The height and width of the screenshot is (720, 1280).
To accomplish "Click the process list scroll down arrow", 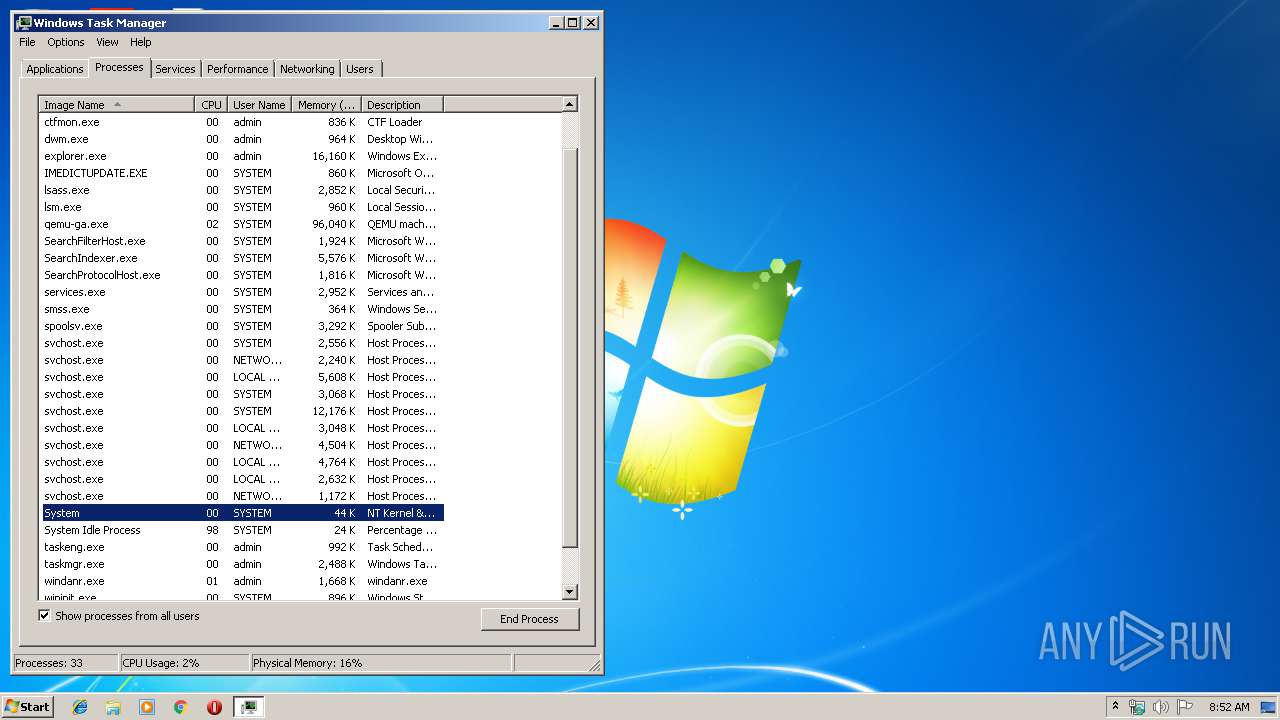I will 570,592.
